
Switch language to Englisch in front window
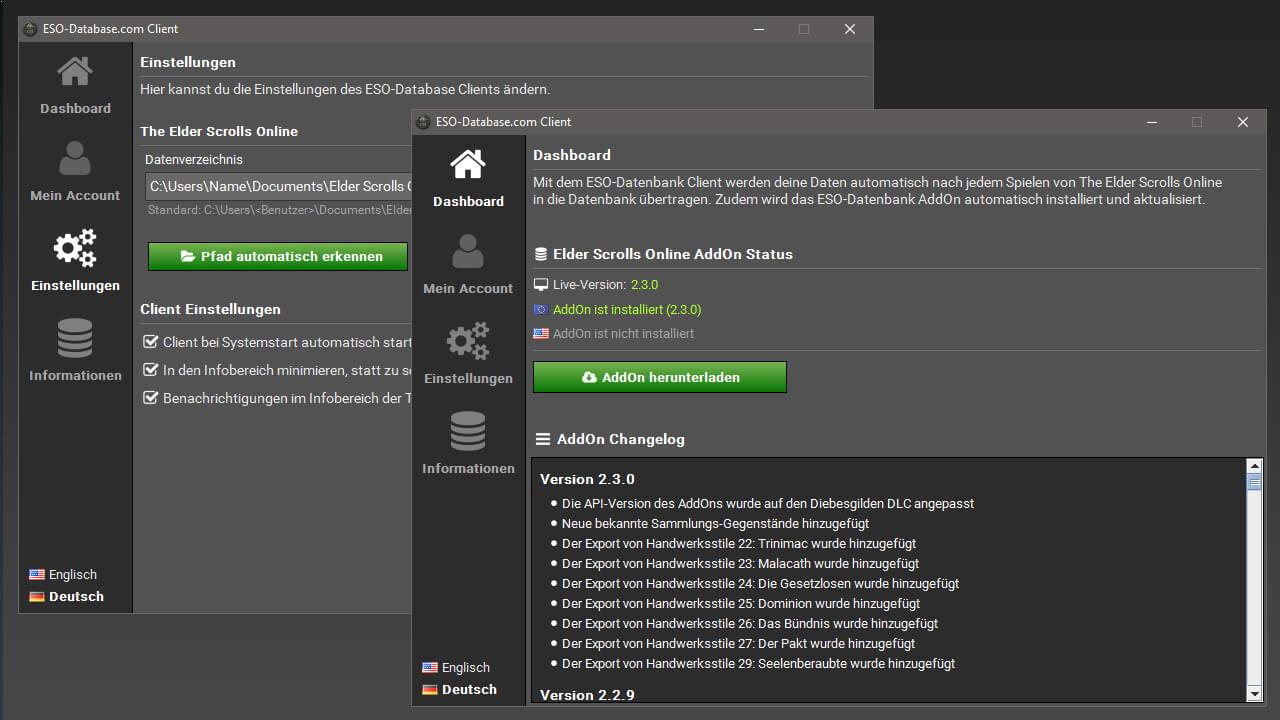pyautogui.click(x=466, y=668)
